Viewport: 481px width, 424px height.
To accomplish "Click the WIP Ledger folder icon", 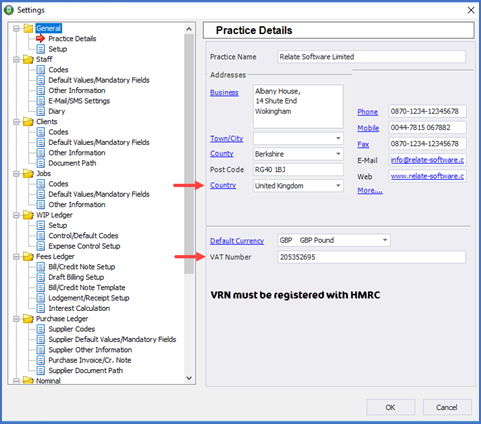I will (28, 215).
